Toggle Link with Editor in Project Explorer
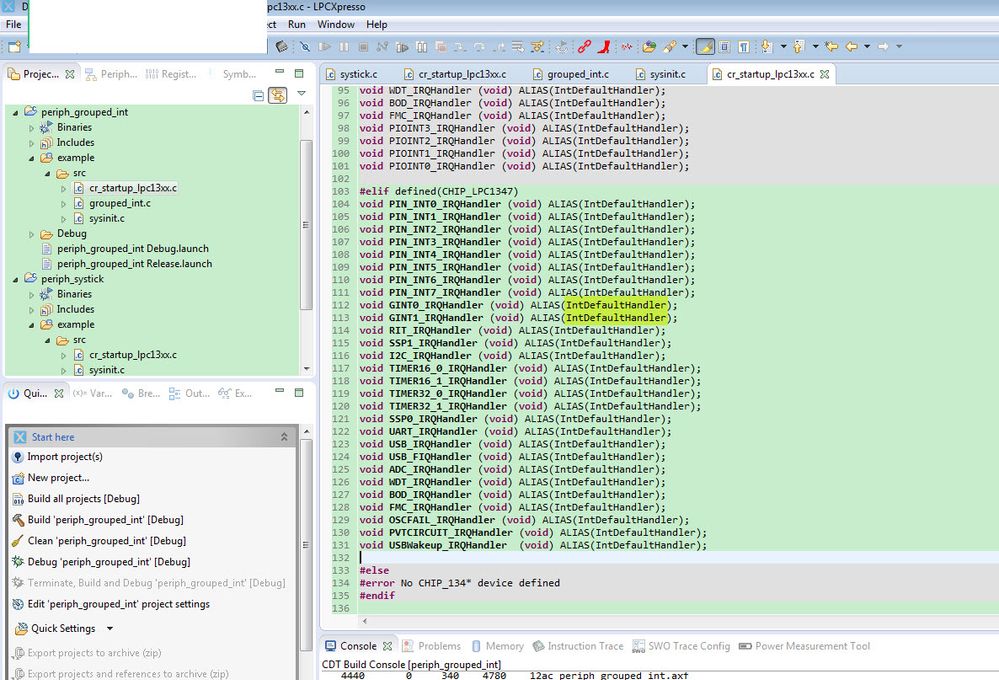Screen dimensions: 999x680 pyautogui.click(x=278, y=96)
